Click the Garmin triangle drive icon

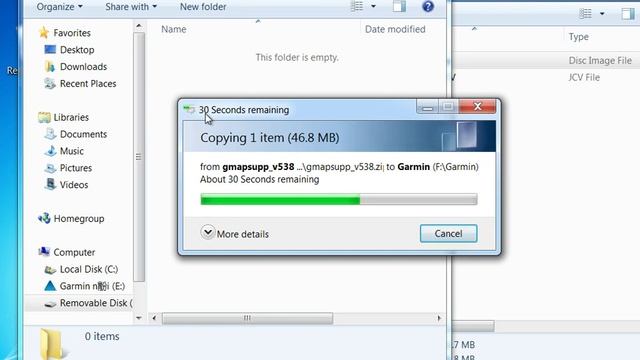tap(50, 286)
